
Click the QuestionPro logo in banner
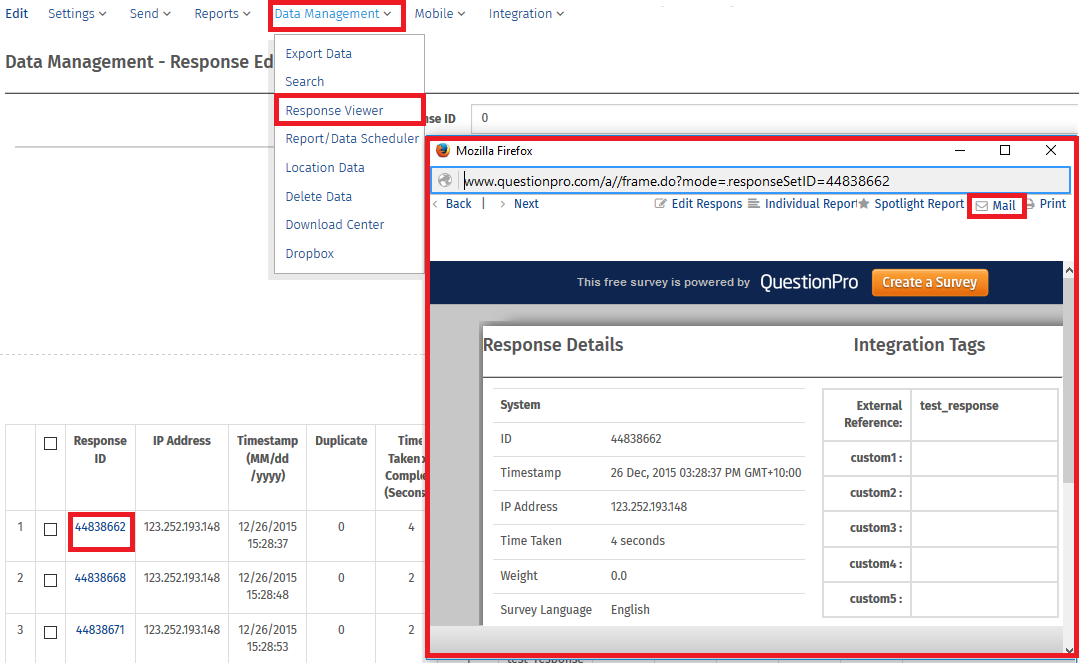click(809, 282)
